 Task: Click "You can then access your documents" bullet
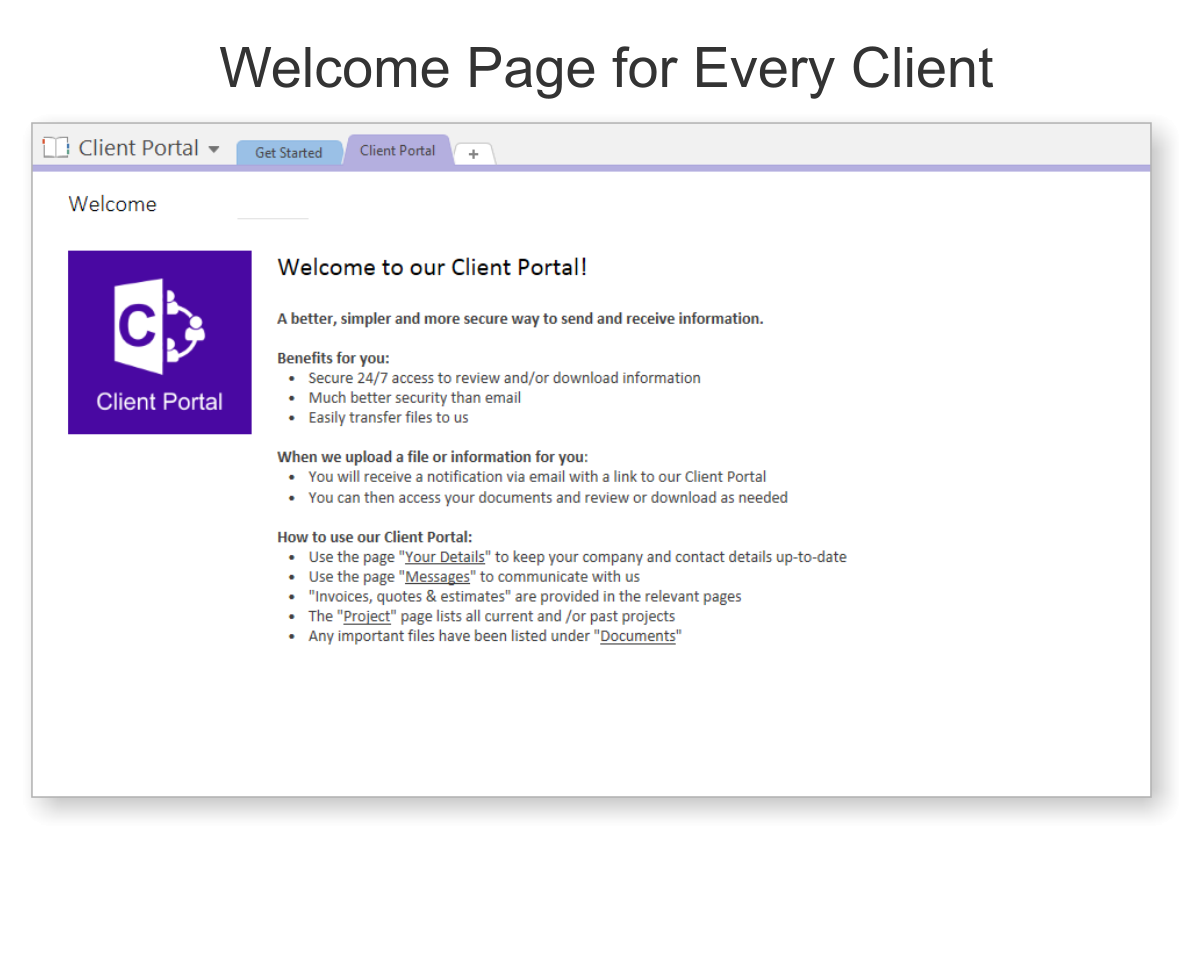tap(548, 497)
